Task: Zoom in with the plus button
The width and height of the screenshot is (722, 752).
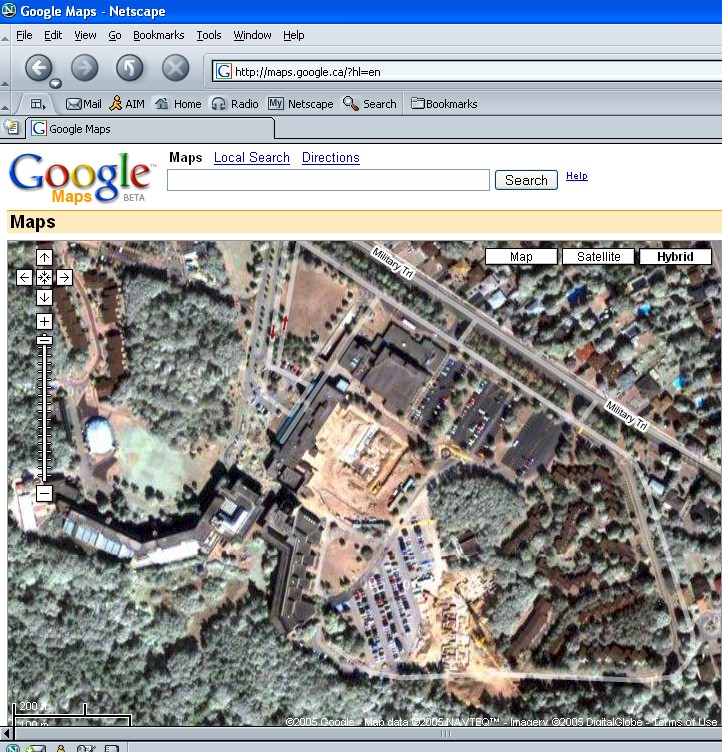Action: [x=44, y=321]
